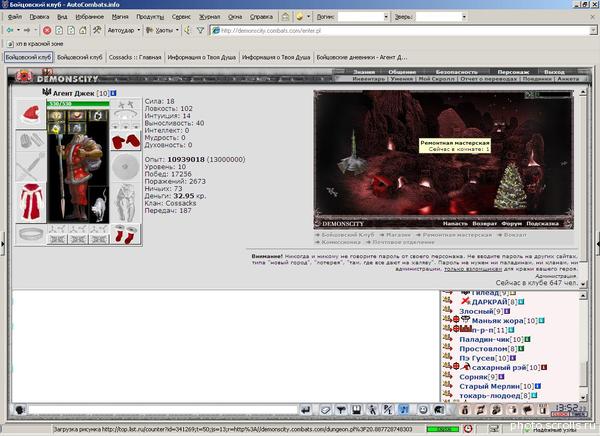Click the smiley face emoticon icon

[x=423, y=410]
